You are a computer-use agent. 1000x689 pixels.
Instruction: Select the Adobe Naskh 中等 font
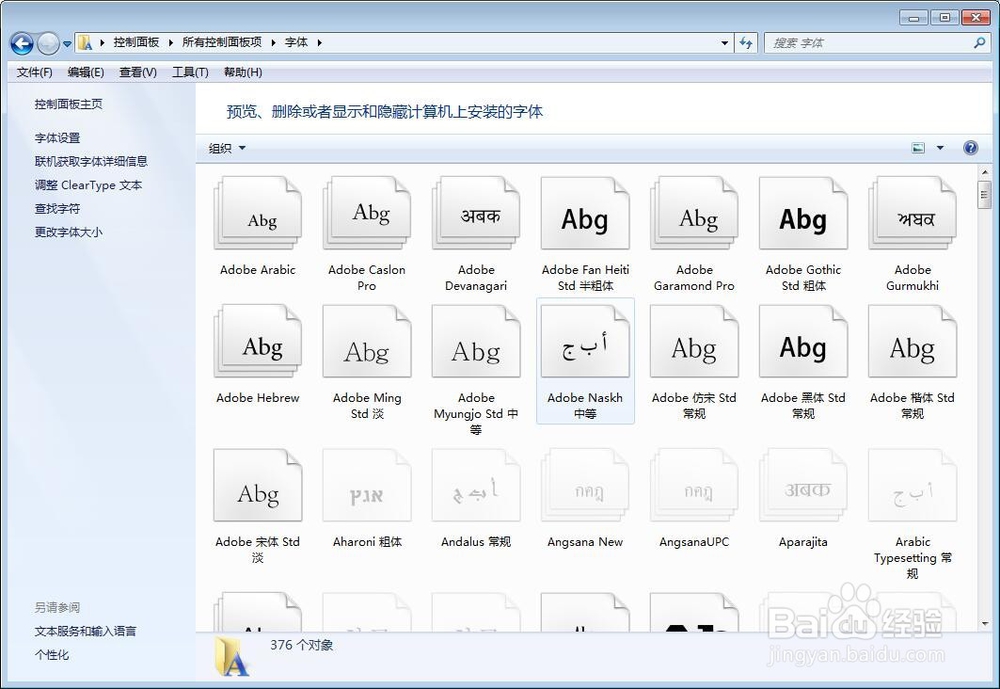(x=585, y=342)
